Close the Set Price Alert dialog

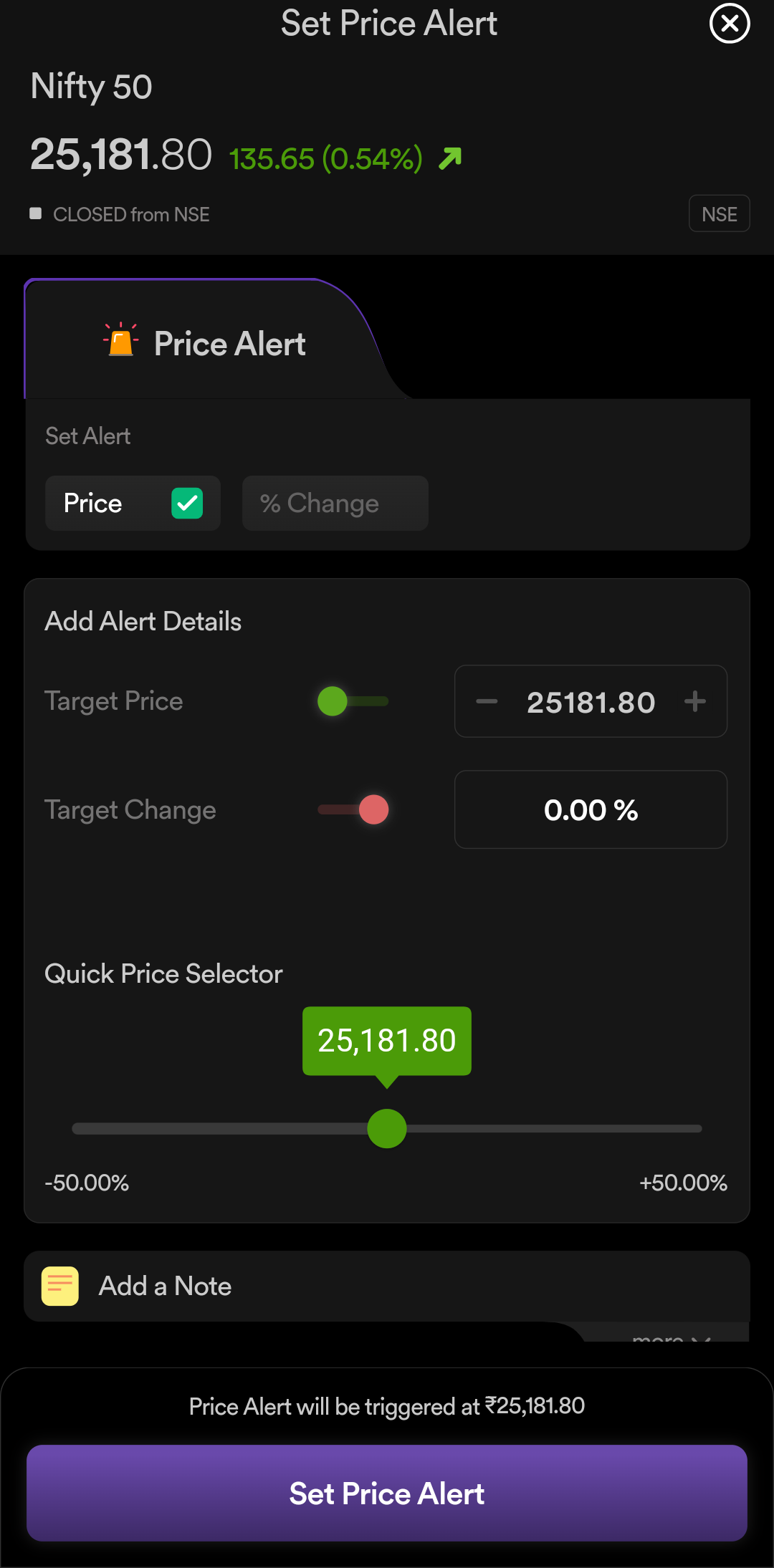click(x=729, y=24)
